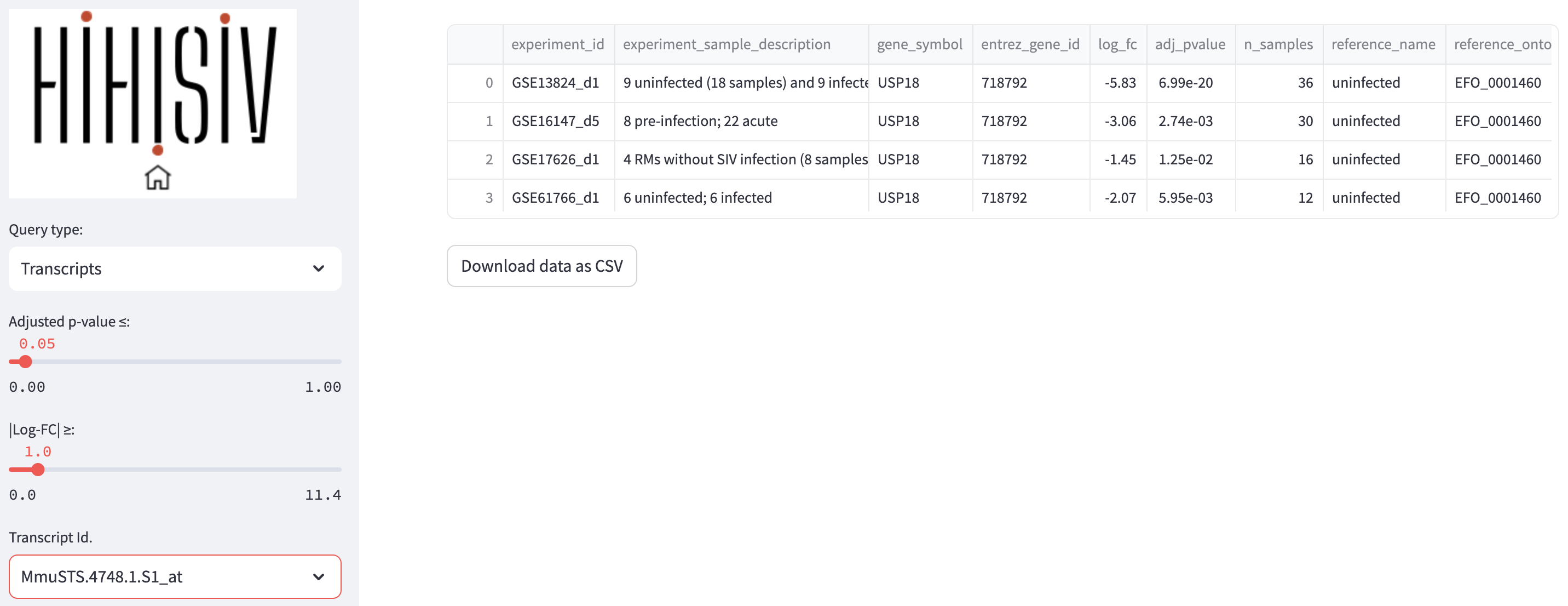Click the '8 pre-infection; 22 acute' cell
Image resolution: width=1568 pixels, height=606 pixels.
coord(741,121)
